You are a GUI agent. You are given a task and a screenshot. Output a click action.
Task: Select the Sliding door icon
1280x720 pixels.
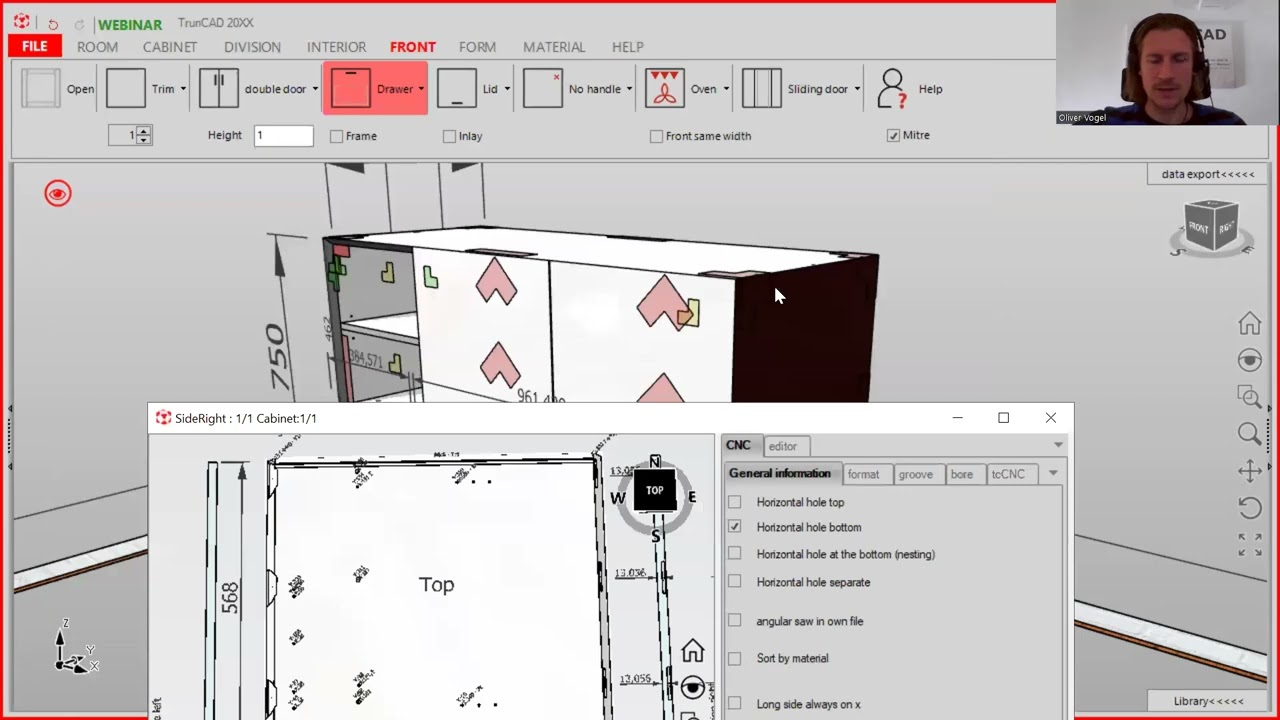pyautogui.click(x=761, y=89)
